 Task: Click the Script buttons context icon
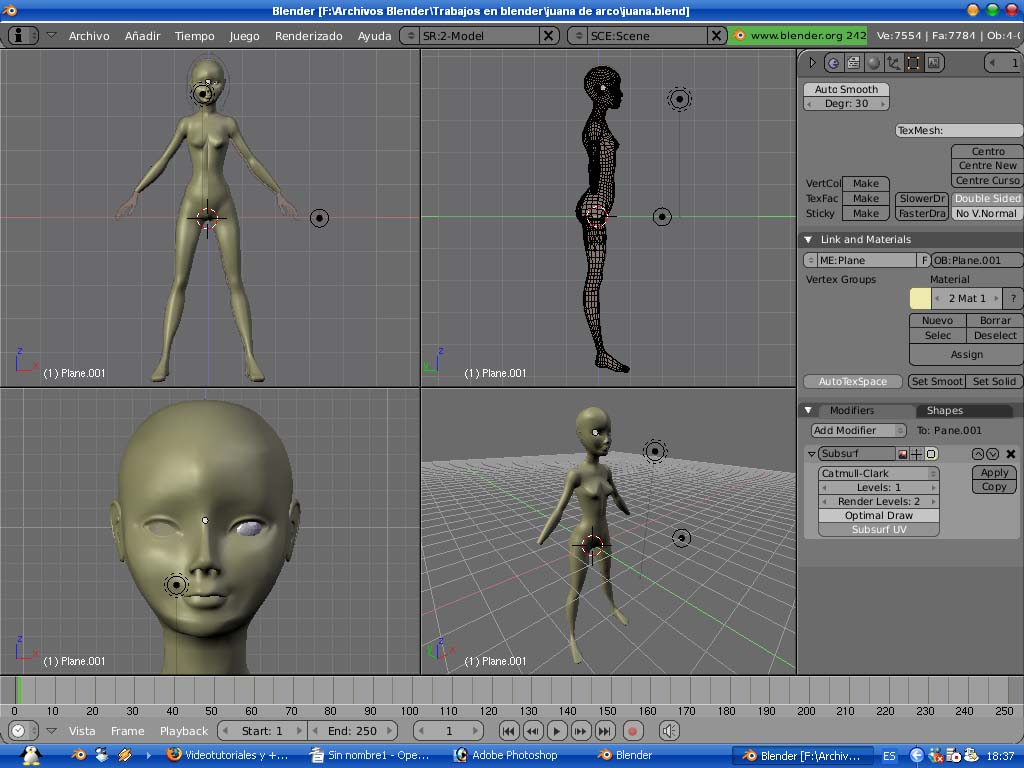pyautogui.click(x=853, y=63)
